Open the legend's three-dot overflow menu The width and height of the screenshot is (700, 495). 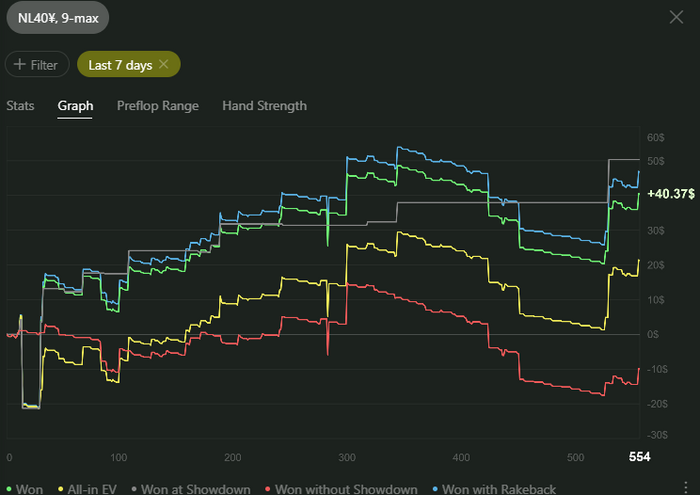(x=684, y=487)
